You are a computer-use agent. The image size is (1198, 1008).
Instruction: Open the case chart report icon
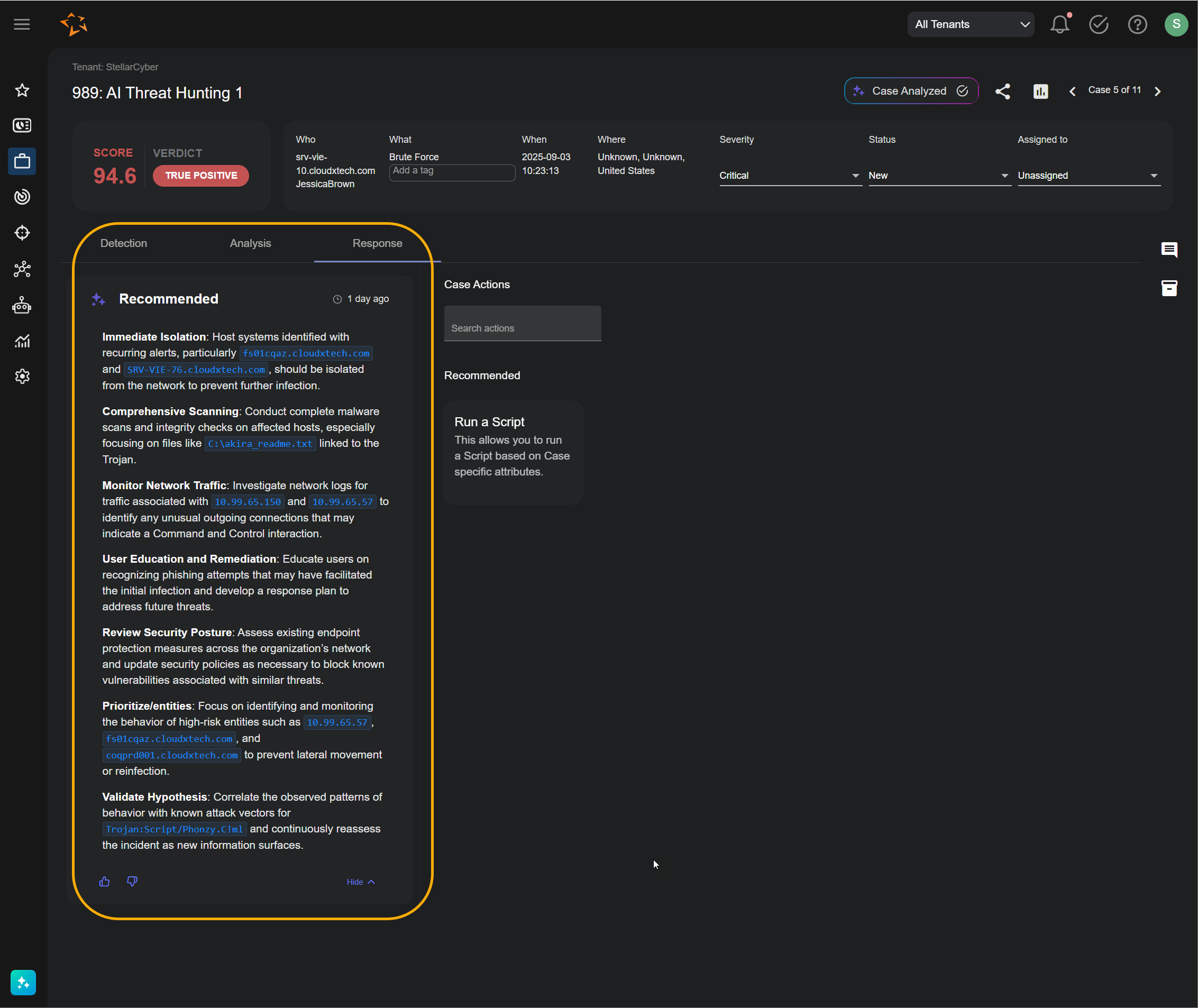coord(1040,91)
